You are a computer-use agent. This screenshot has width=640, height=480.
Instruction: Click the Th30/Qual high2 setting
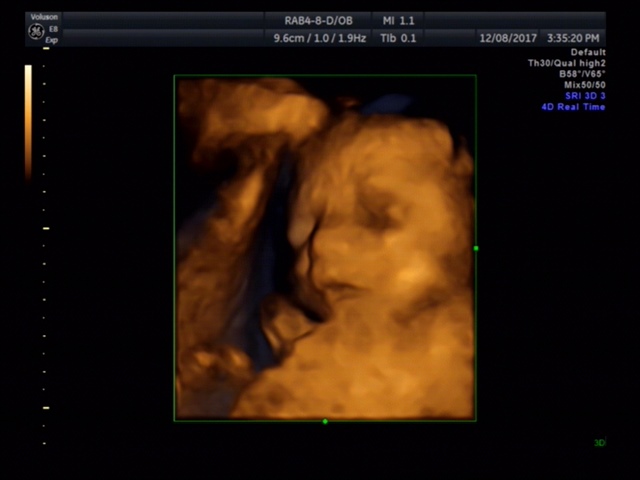[567, 63]
